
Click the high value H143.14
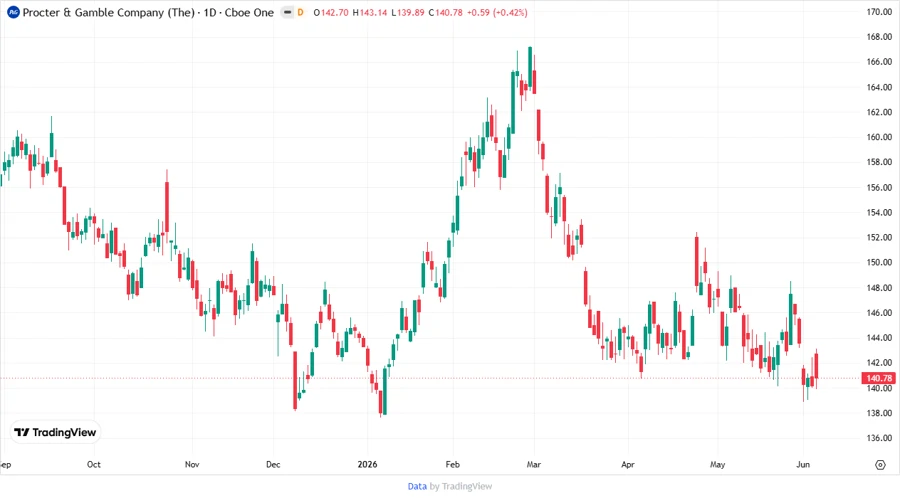pos(370,13)
